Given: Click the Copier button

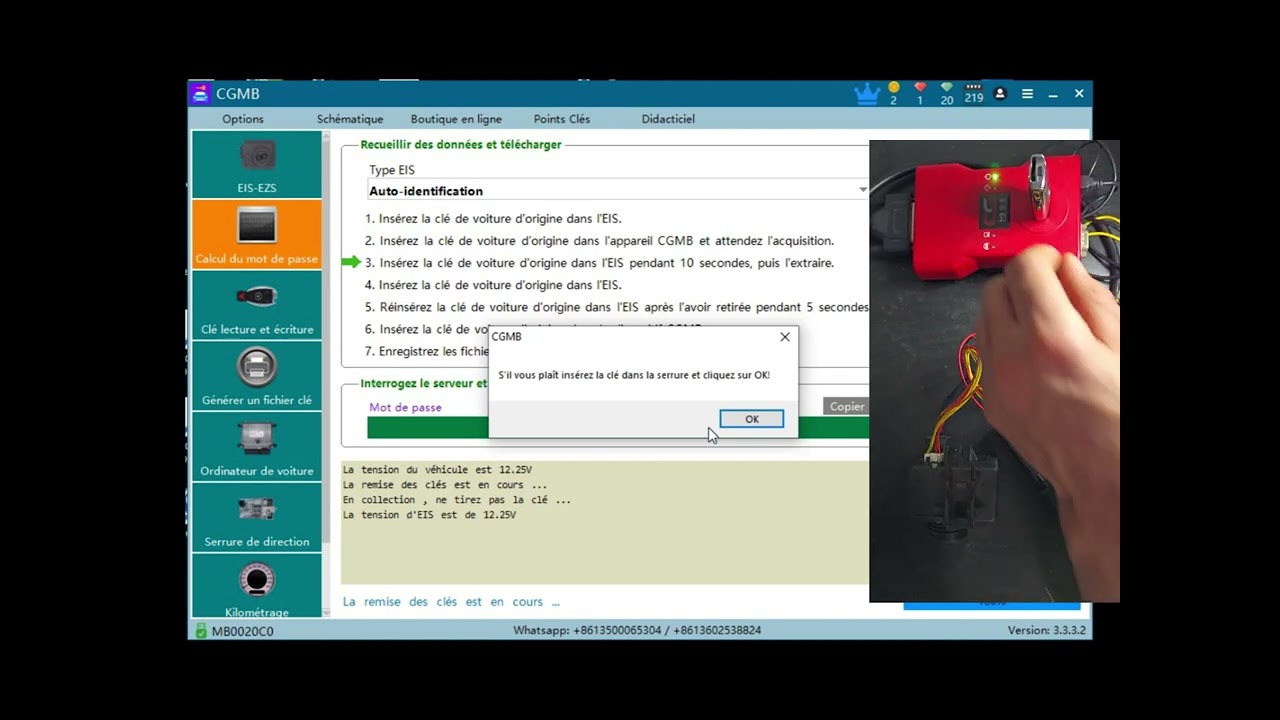Looking at the screenshot, I should pos(846,406).
